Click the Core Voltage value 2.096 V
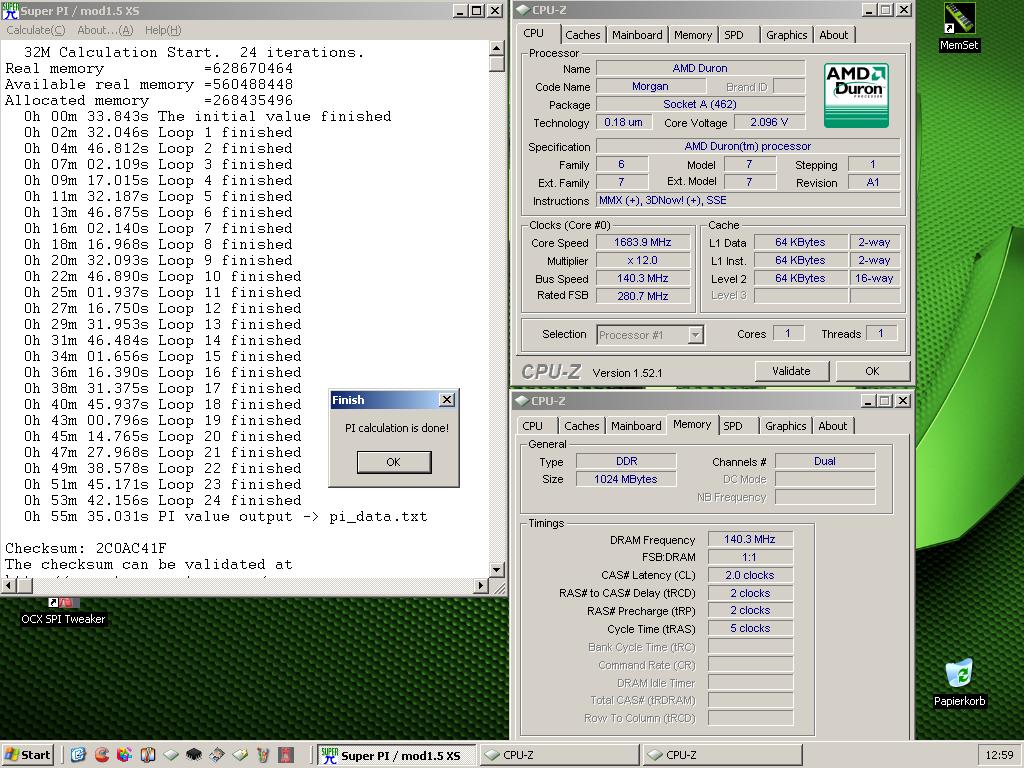Screen dimensions: 1024x768 point(769,122)
